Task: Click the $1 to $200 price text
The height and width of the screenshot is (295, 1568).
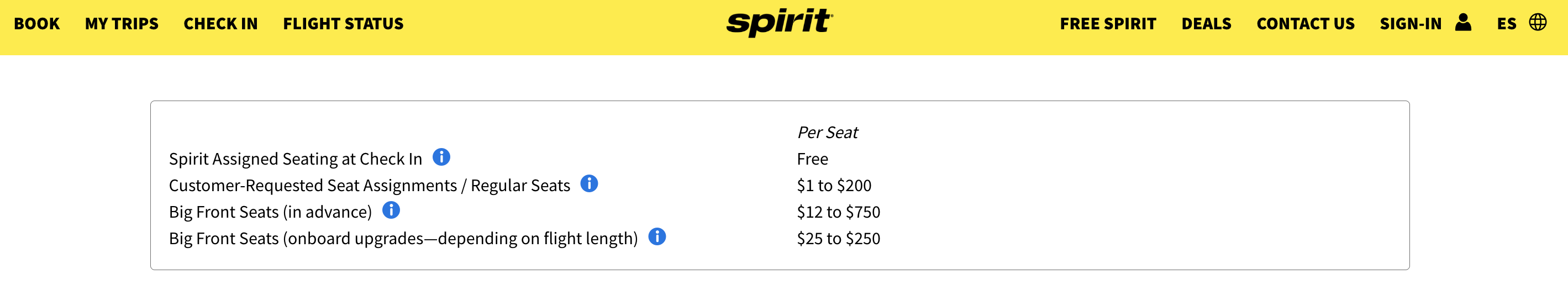Action: tap(834, 186)
